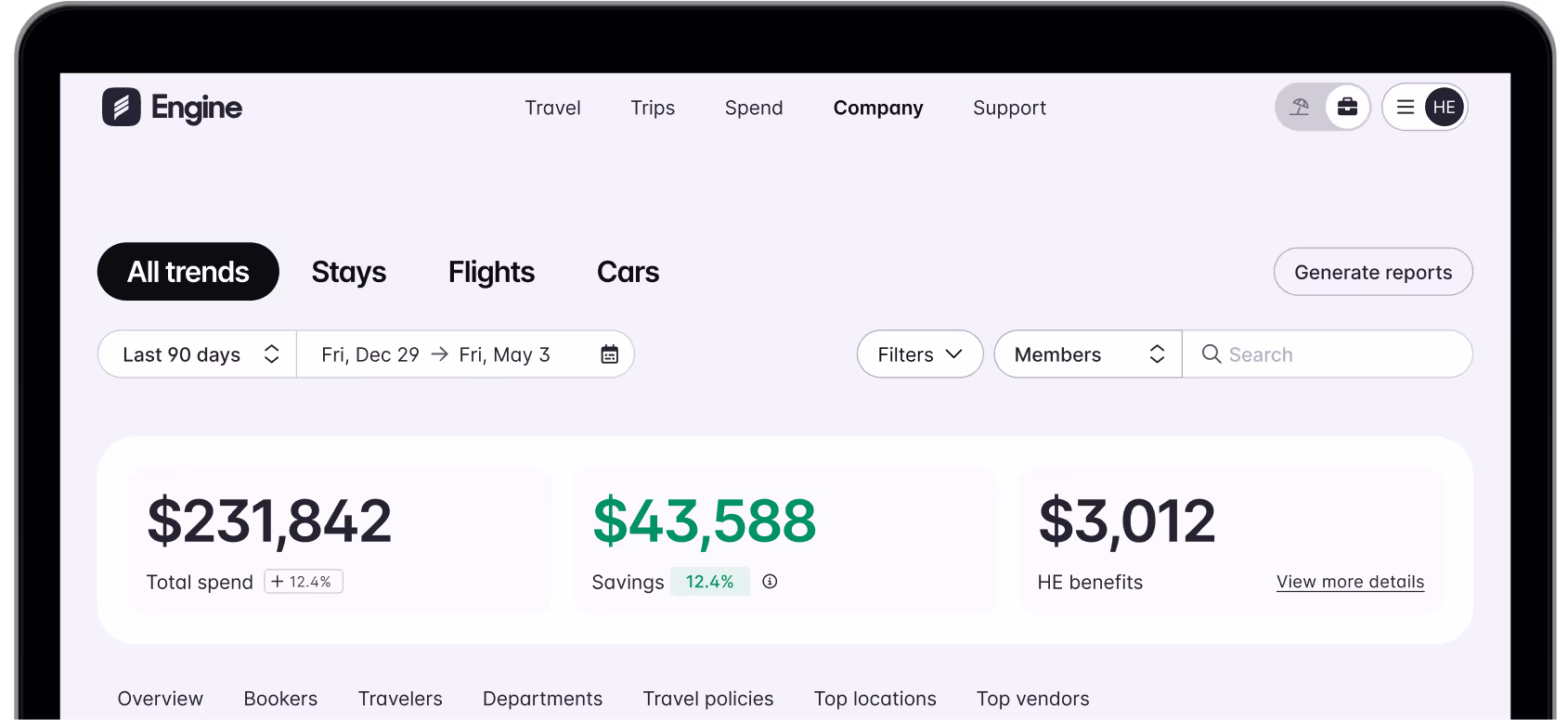Open the Company menu item
The height and width of the screenshot is (720, 1568).
point(877,108)
